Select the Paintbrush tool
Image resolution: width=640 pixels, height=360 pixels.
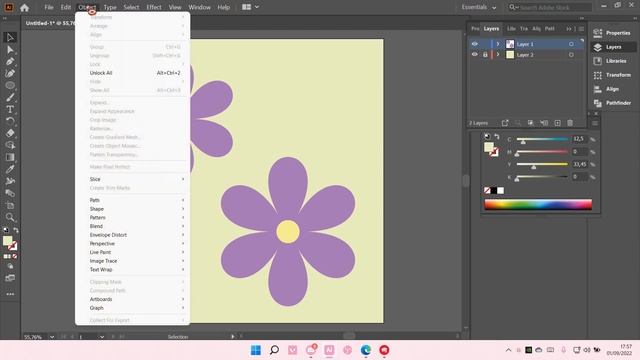pos(10,98)
